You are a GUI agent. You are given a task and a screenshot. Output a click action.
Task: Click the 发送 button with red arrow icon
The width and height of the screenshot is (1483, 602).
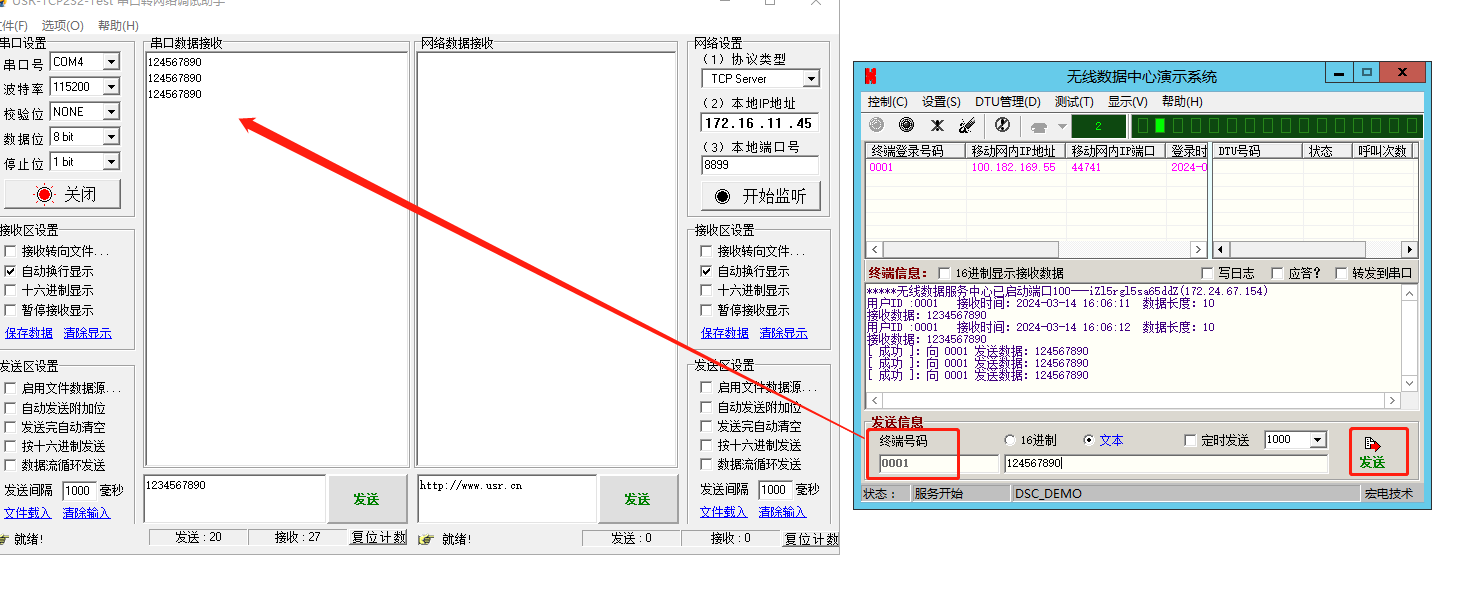point(1377,452)
